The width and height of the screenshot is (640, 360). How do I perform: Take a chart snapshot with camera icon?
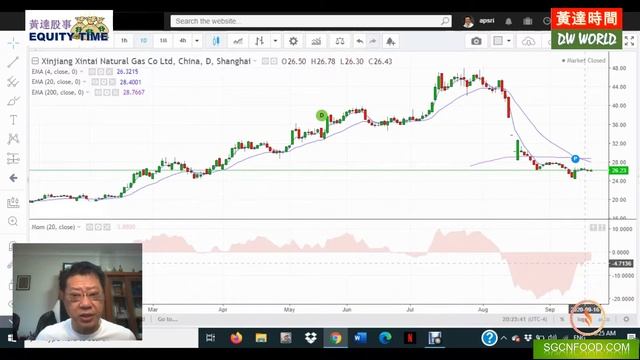[476, 41]
